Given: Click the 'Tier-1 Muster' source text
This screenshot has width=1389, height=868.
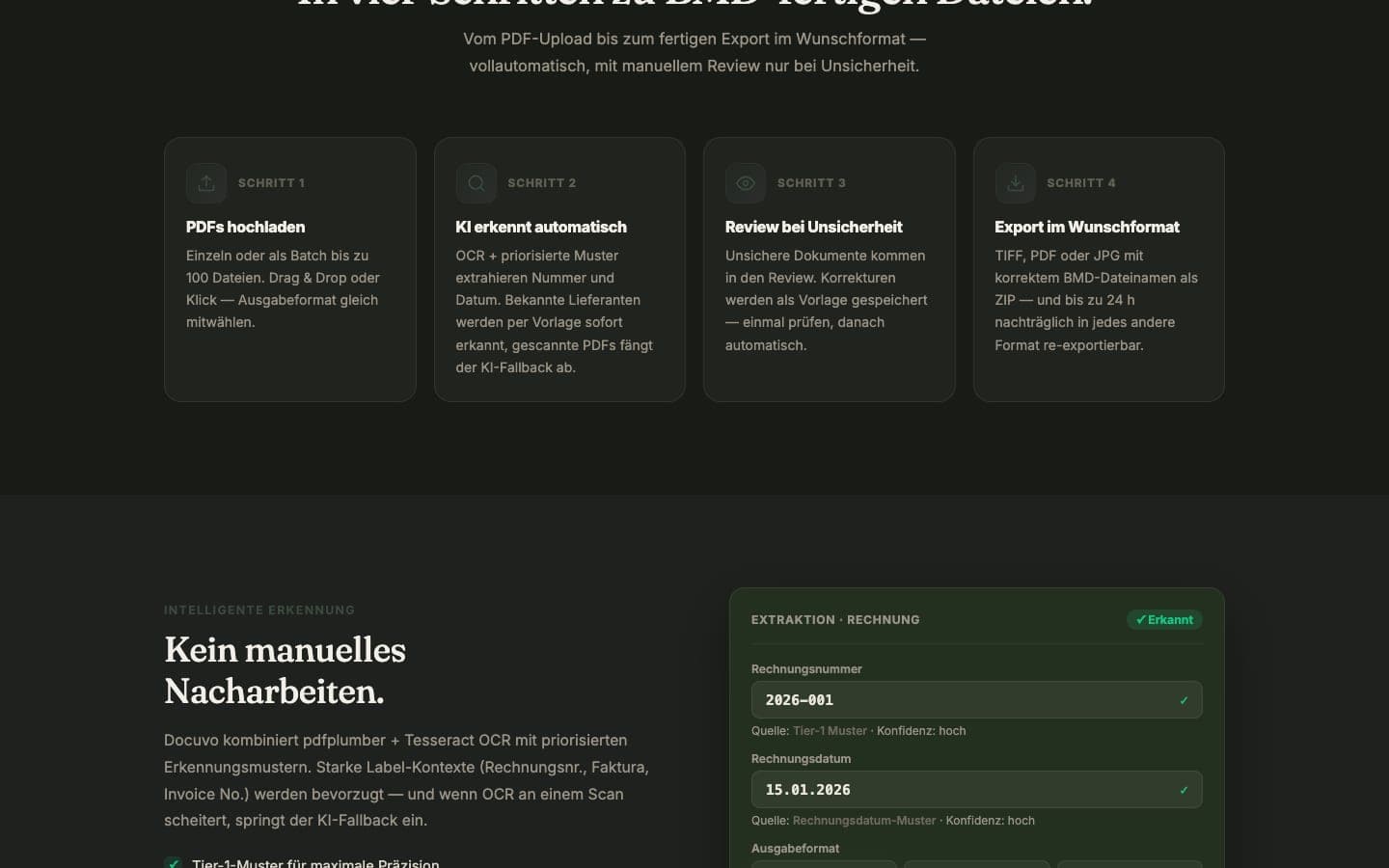Looking at the screenshot, I should [830, 731].
